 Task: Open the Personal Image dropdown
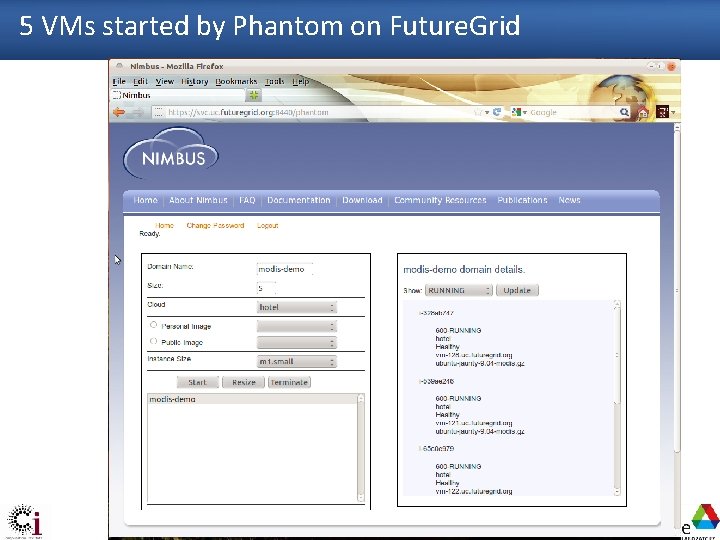[297, 326]
